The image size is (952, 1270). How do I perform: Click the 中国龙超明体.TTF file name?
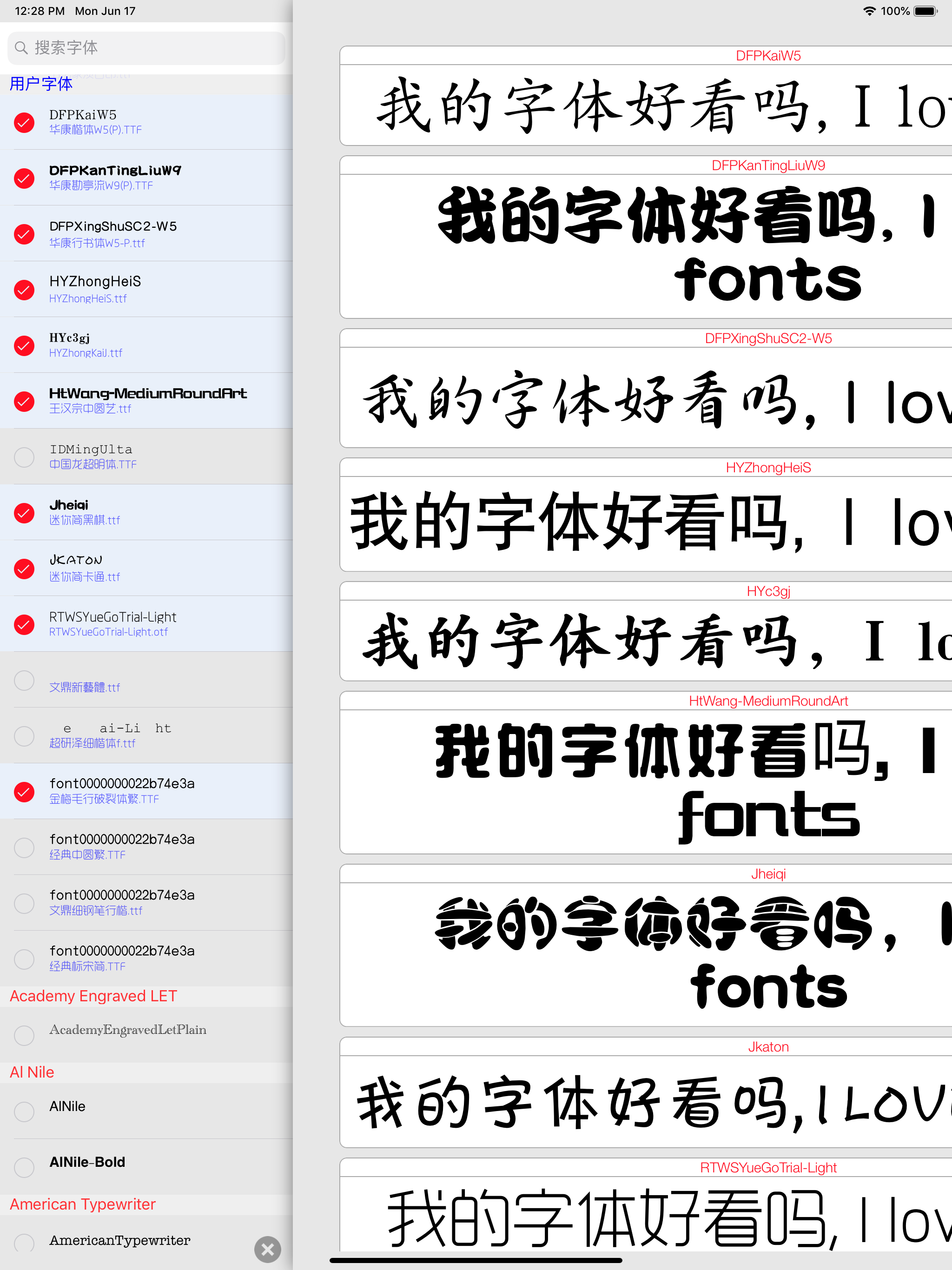coord(93,464)
